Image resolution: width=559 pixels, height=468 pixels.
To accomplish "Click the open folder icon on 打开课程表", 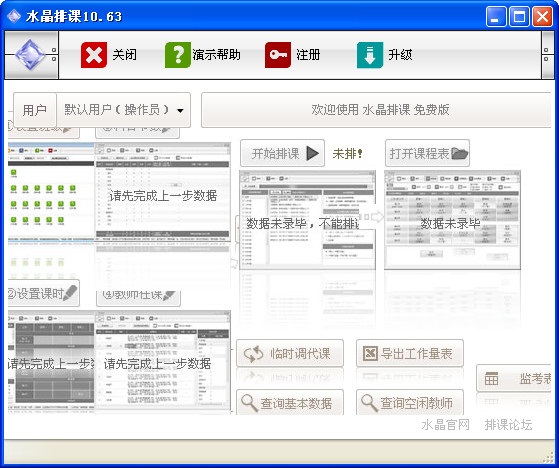I will coord(459,153).
